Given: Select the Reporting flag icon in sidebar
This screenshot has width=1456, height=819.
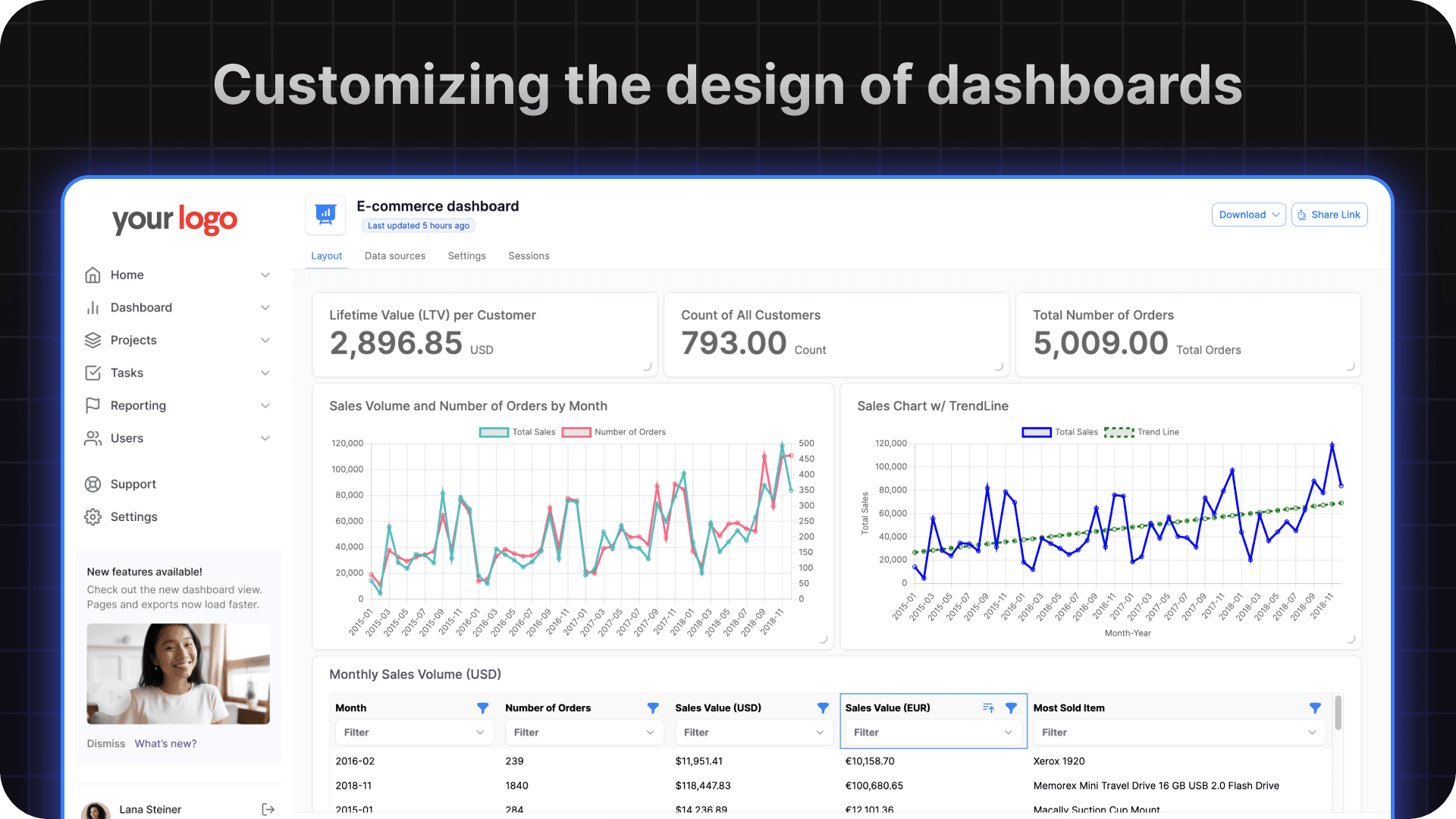Looking at the screenshot, I should coord(93,405).
